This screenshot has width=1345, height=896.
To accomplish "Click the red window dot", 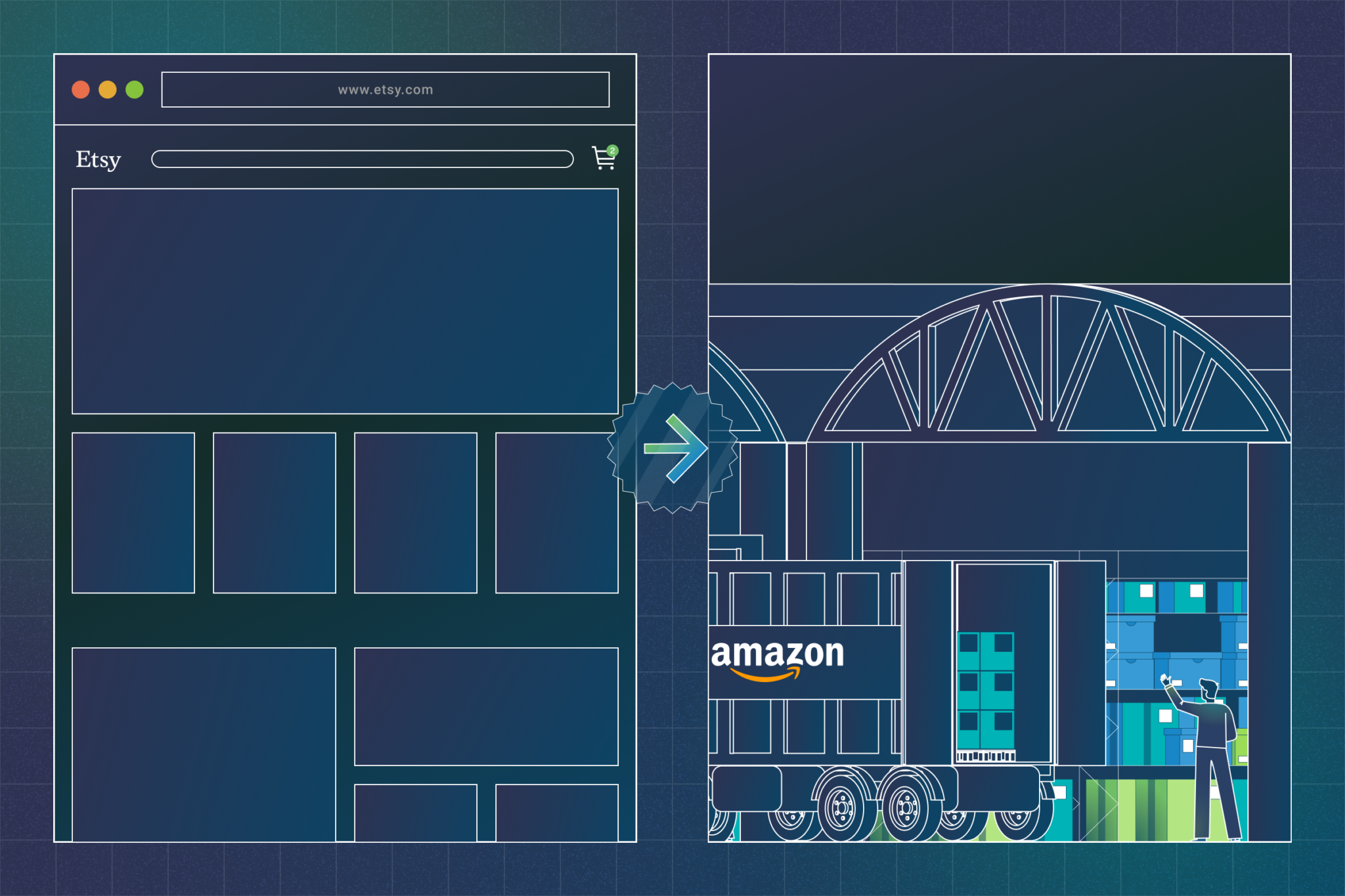I will (x=81, y=89).
